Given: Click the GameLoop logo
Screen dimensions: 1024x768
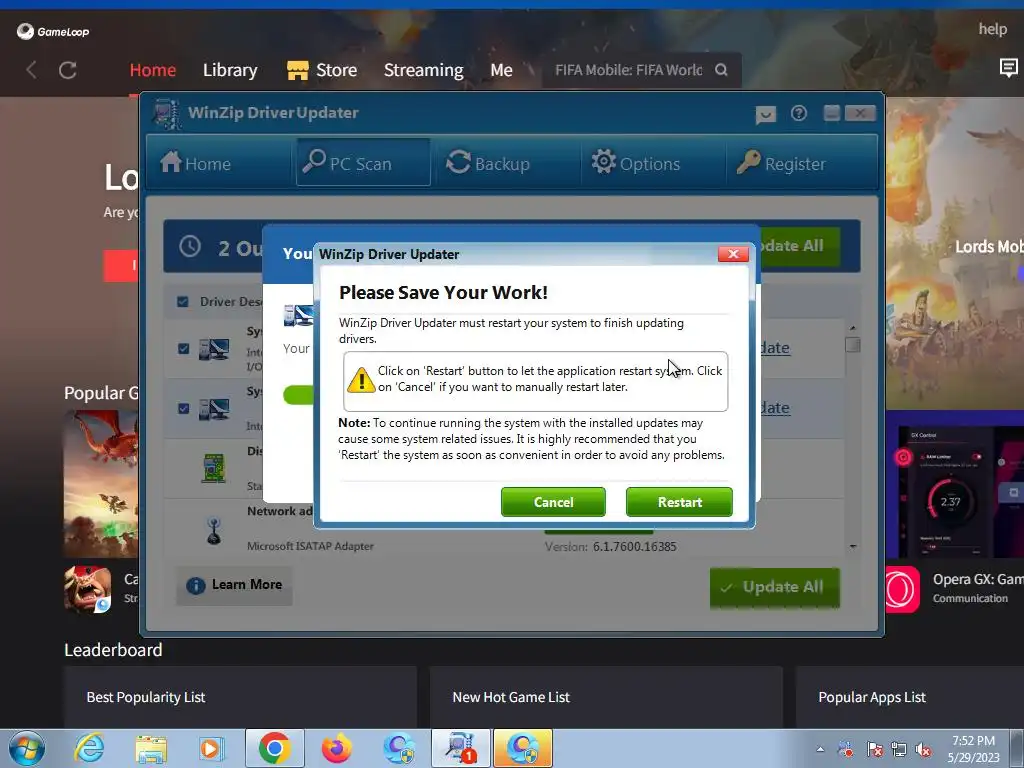Looking at the screenshot, I should click(53, 31).
